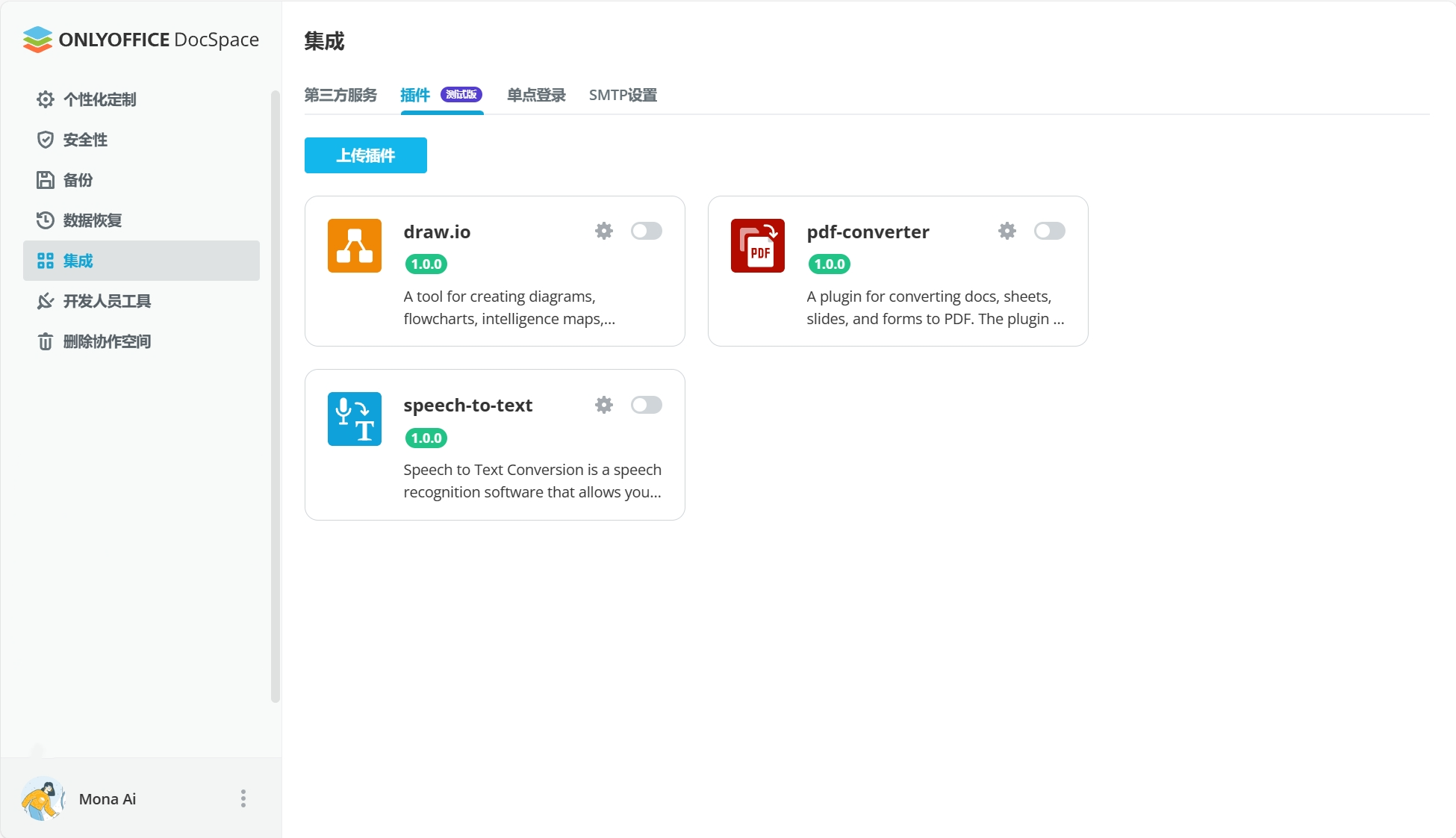Switch to the 单点登录 tab
The image size is (1456, 838).
tap(536, 95)
